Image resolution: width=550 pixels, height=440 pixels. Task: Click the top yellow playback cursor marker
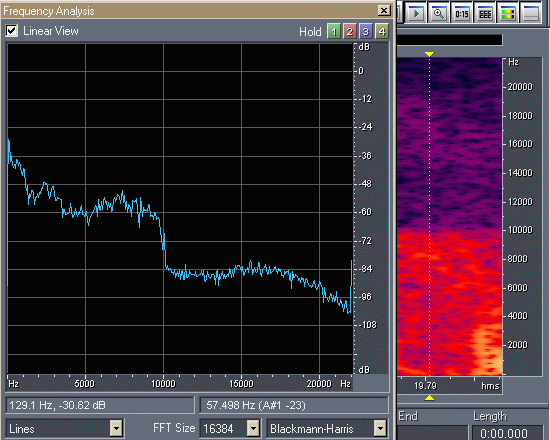coord(429,54)
